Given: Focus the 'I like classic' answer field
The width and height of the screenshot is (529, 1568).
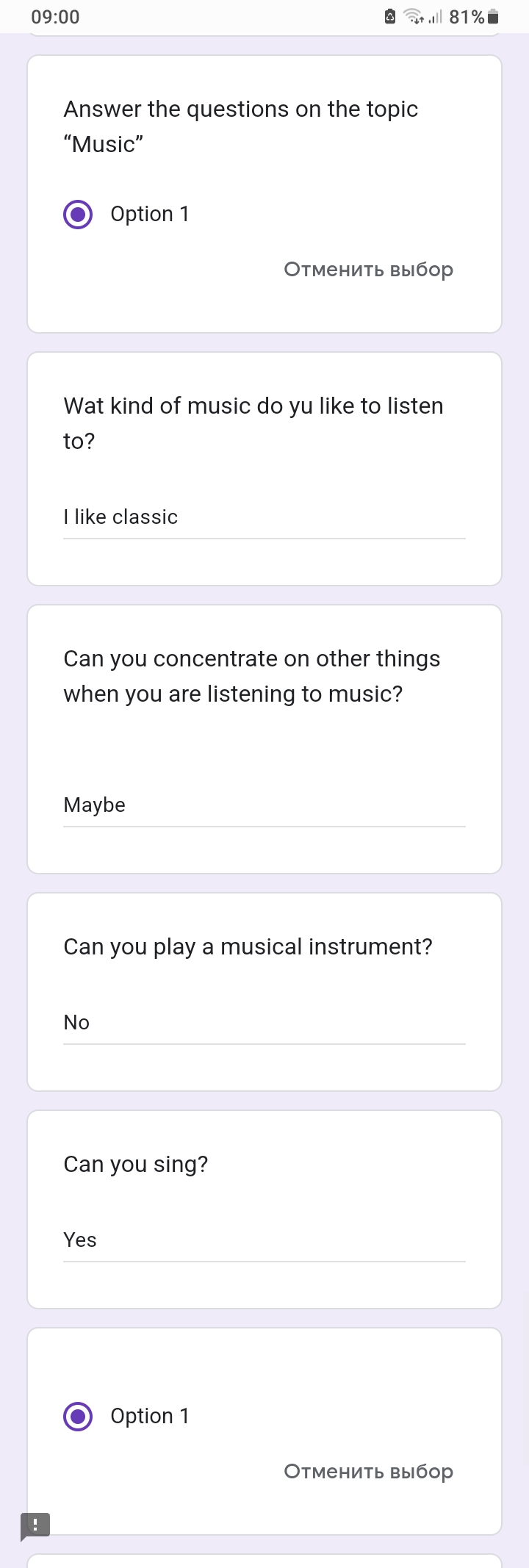Looking at the screenshot, I should pos(264,517).
